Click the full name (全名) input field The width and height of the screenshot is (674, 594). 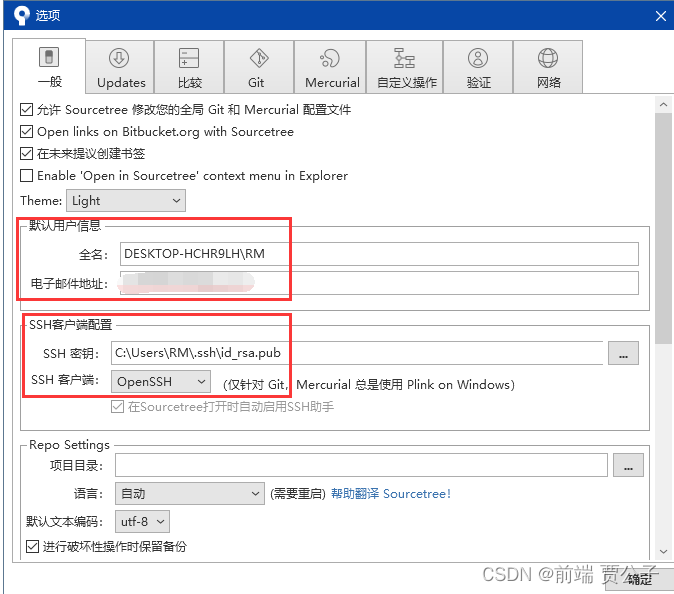point(379,254)
